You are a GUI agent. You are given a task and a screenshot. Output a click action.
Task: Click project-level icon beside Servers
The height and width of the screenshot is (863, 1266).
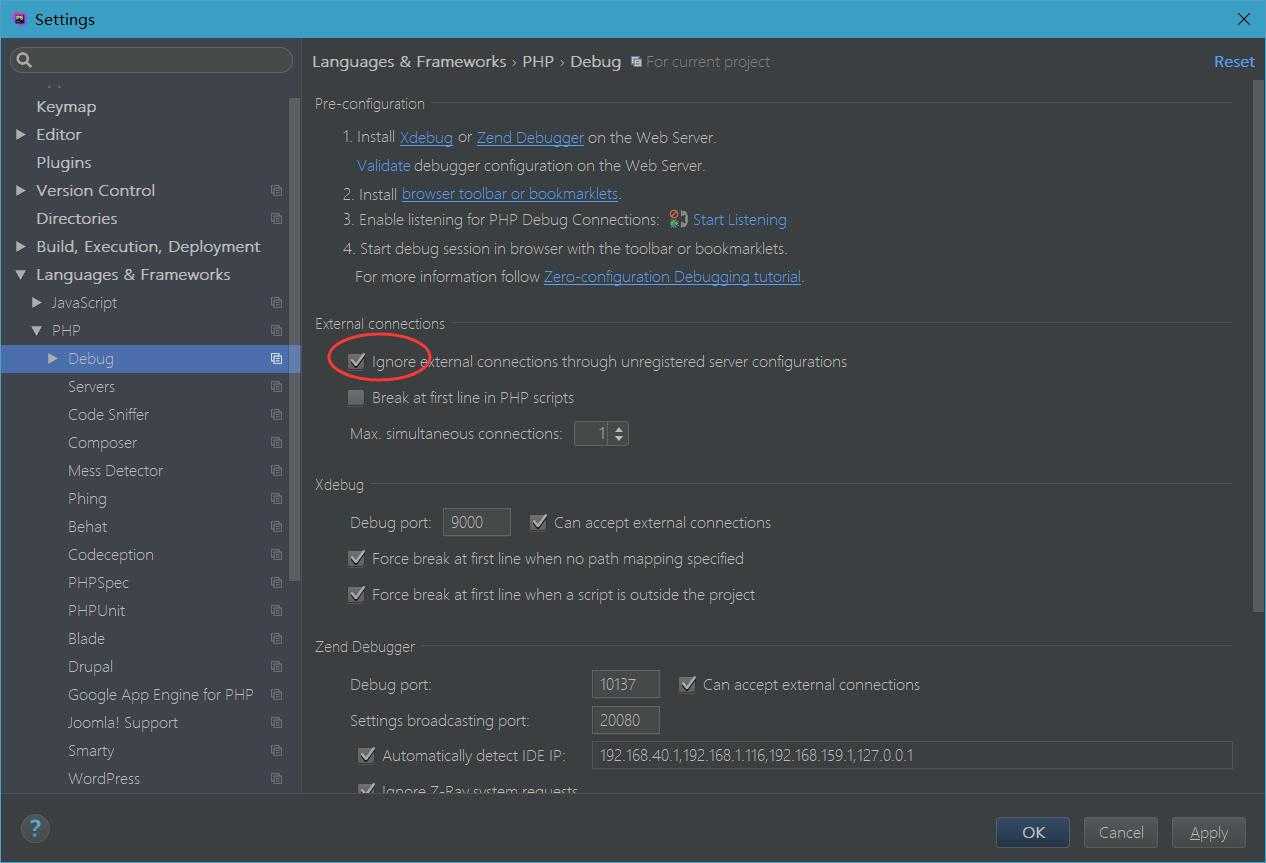[276, 386]
